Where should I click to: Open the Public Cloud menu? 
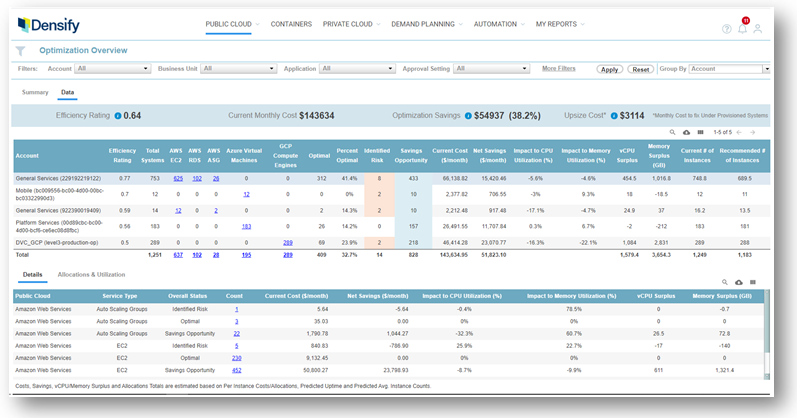231,23
